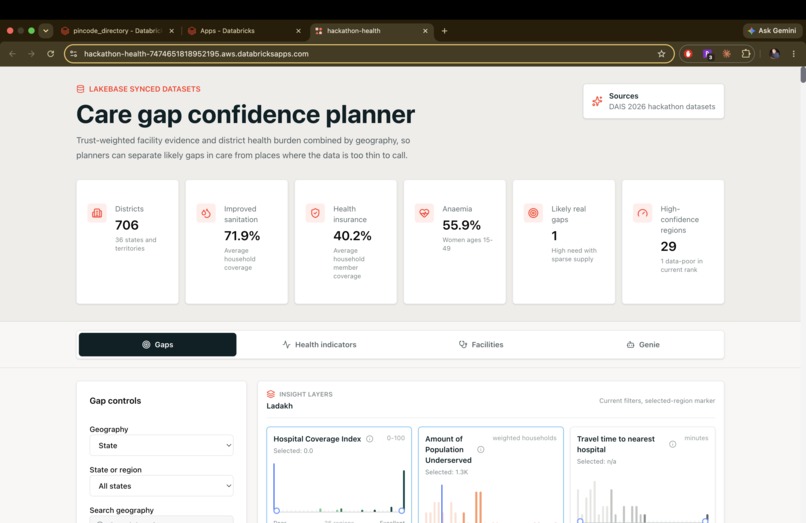Viewport: 806px width, 523px height.
Task: Click the Gap controls heading
Action: point(115,401)
